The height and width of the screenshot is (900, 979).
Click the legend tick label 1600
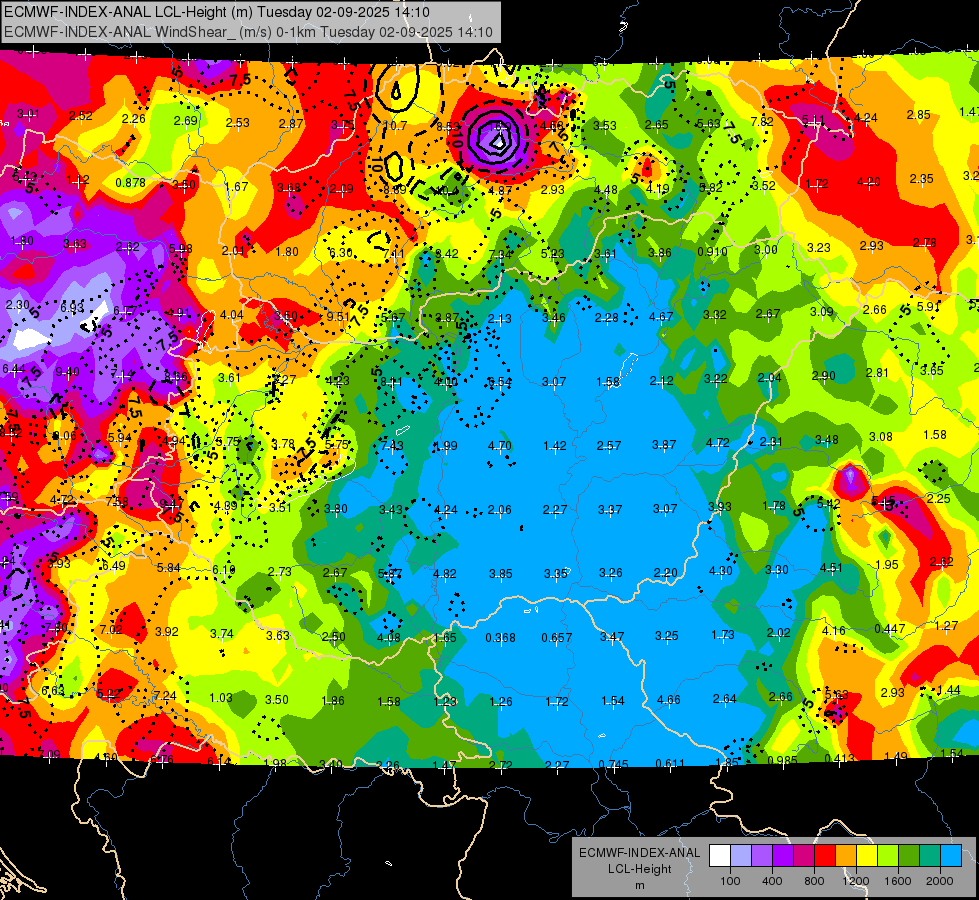click(x=898, y=881)
